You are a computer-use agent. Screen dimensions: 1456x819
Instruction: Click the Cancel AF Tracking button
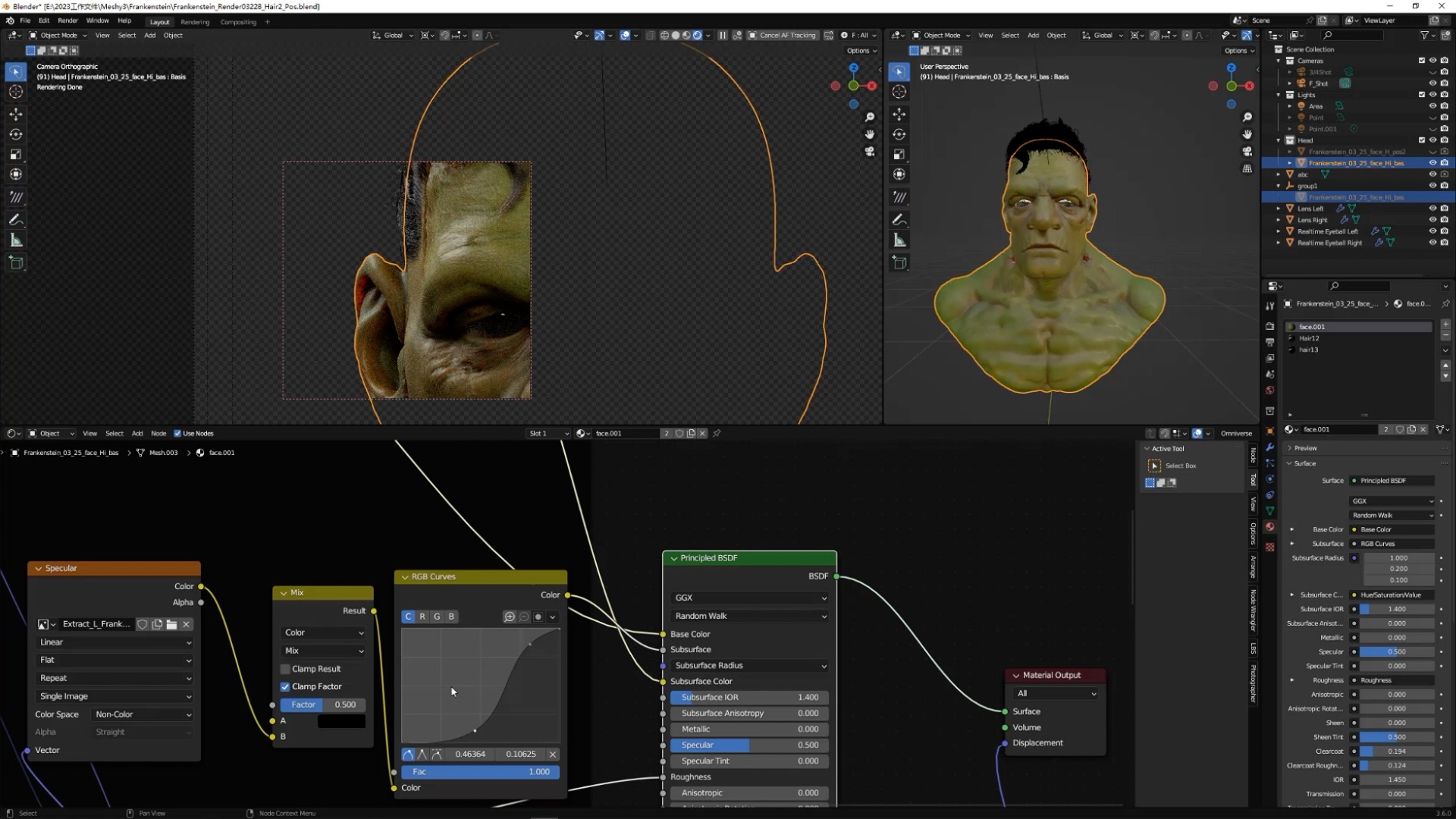point(783,35)
